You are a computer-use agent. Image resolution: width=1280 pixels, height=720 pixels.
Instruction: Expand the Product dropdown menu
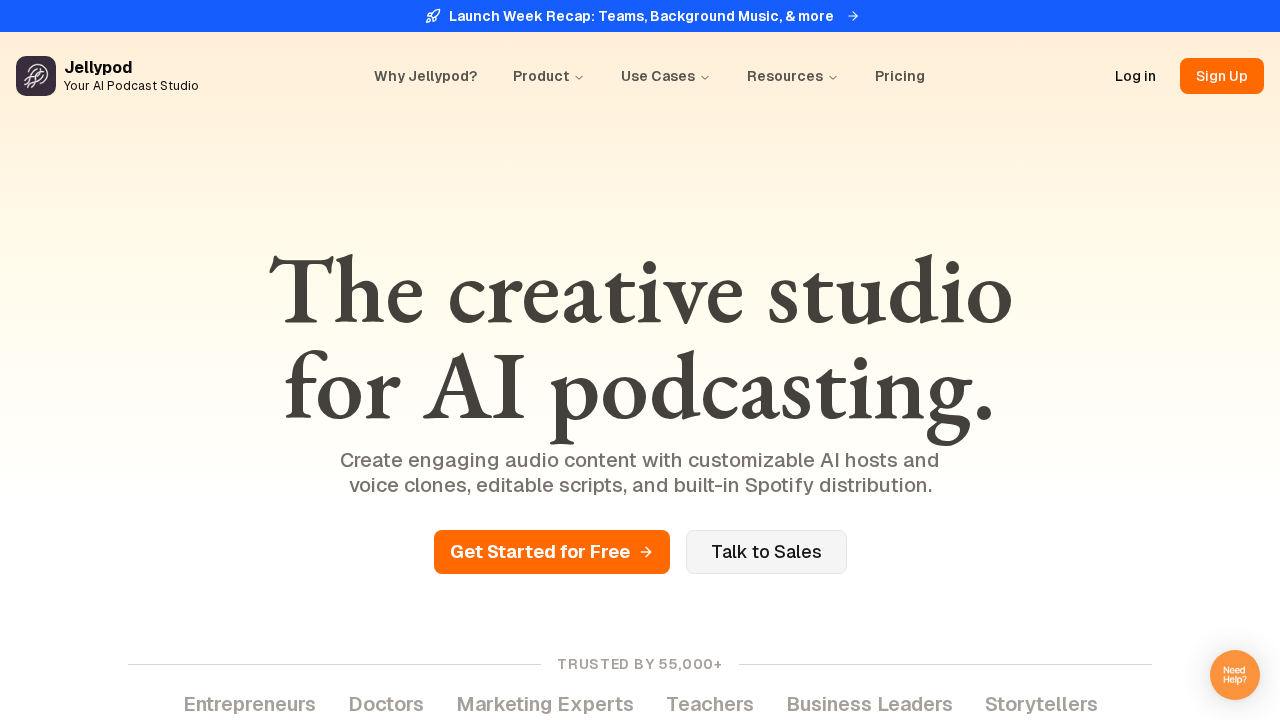(x=548, y=76)
